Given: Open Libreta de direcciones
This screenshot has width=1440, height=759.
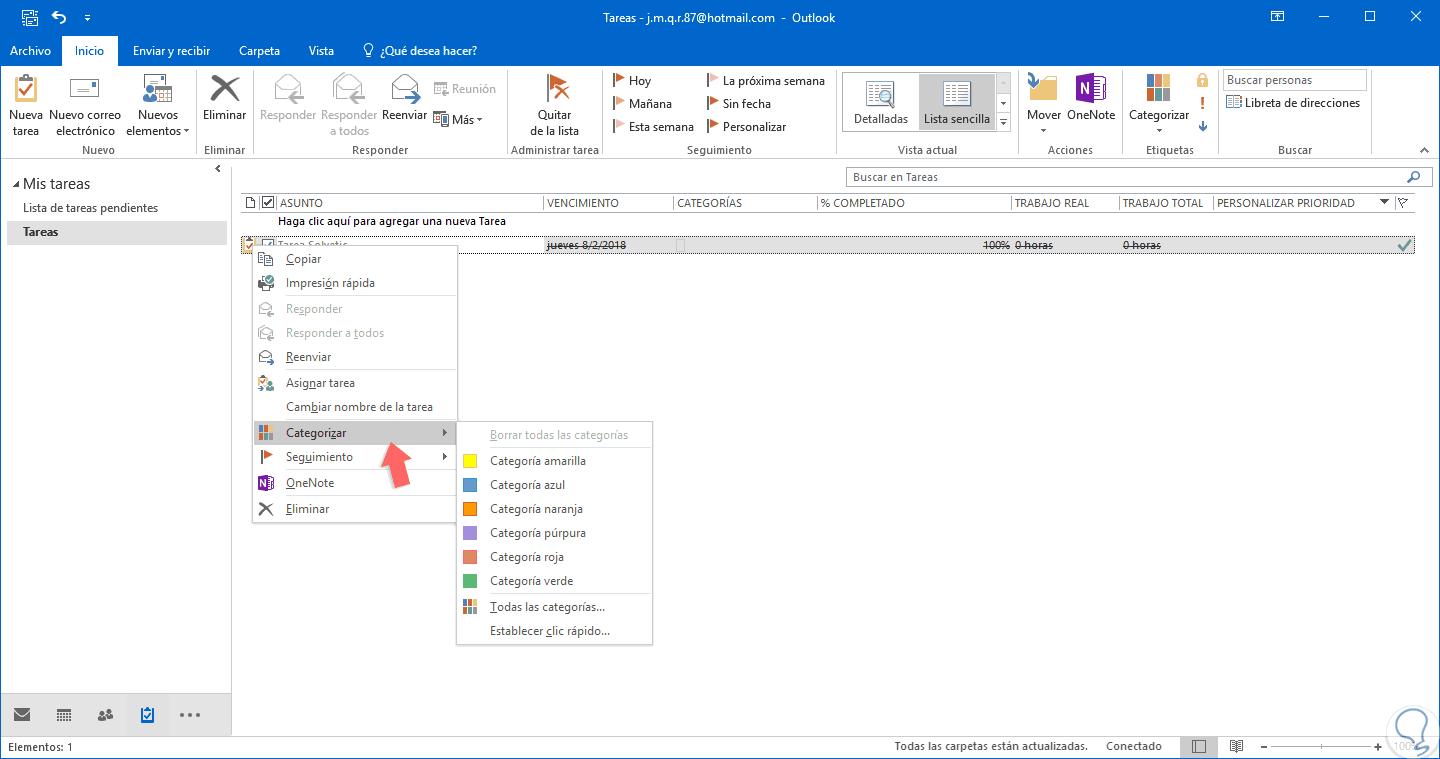Looking at the screenshot, I should coord(1293,103).
